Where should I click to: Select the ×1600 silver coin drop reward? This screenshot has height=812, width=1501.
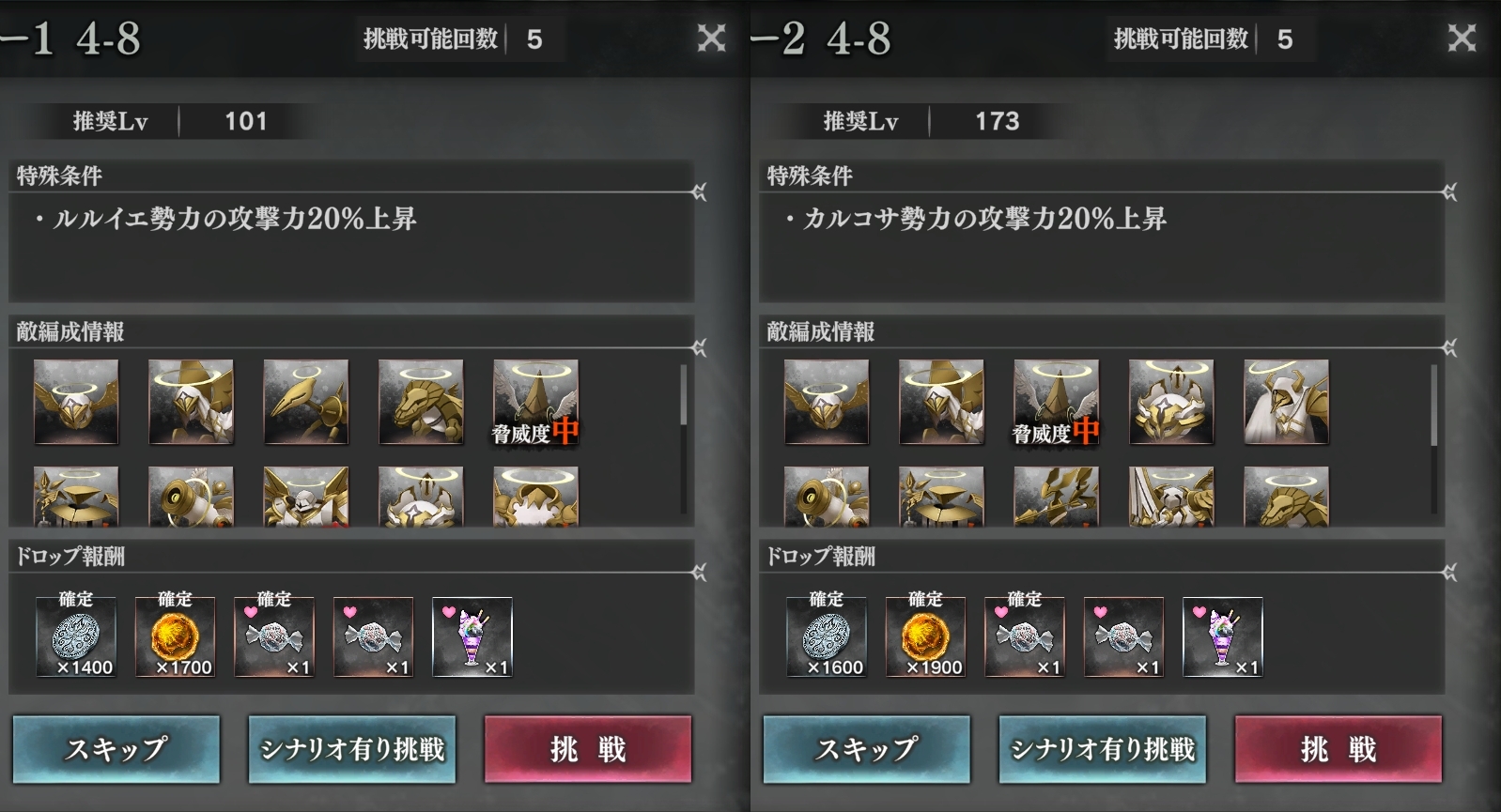[827, 636]
